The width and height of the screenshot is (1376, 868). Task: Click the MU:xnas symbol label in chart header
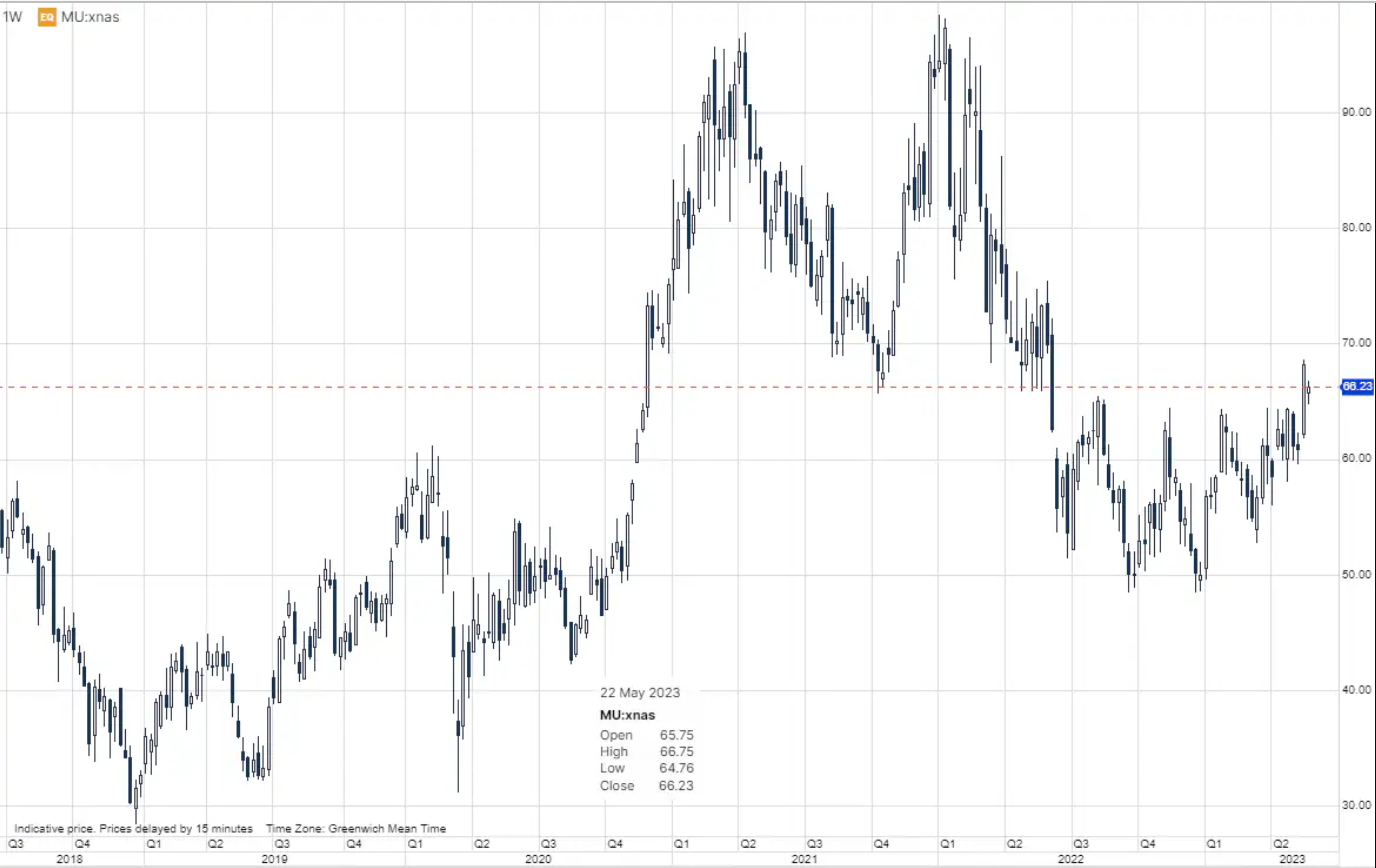tap(90, 17)
